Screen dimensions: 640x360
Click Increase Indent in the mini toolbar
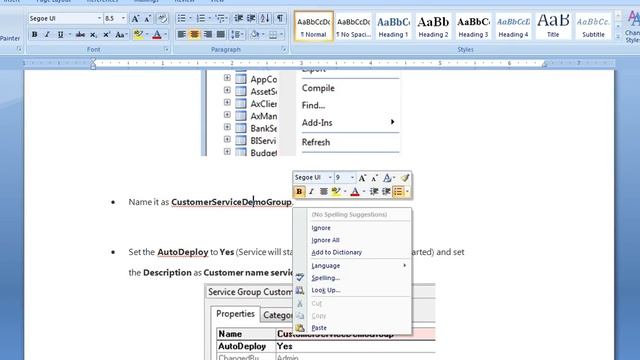click(x=386, y=191)
